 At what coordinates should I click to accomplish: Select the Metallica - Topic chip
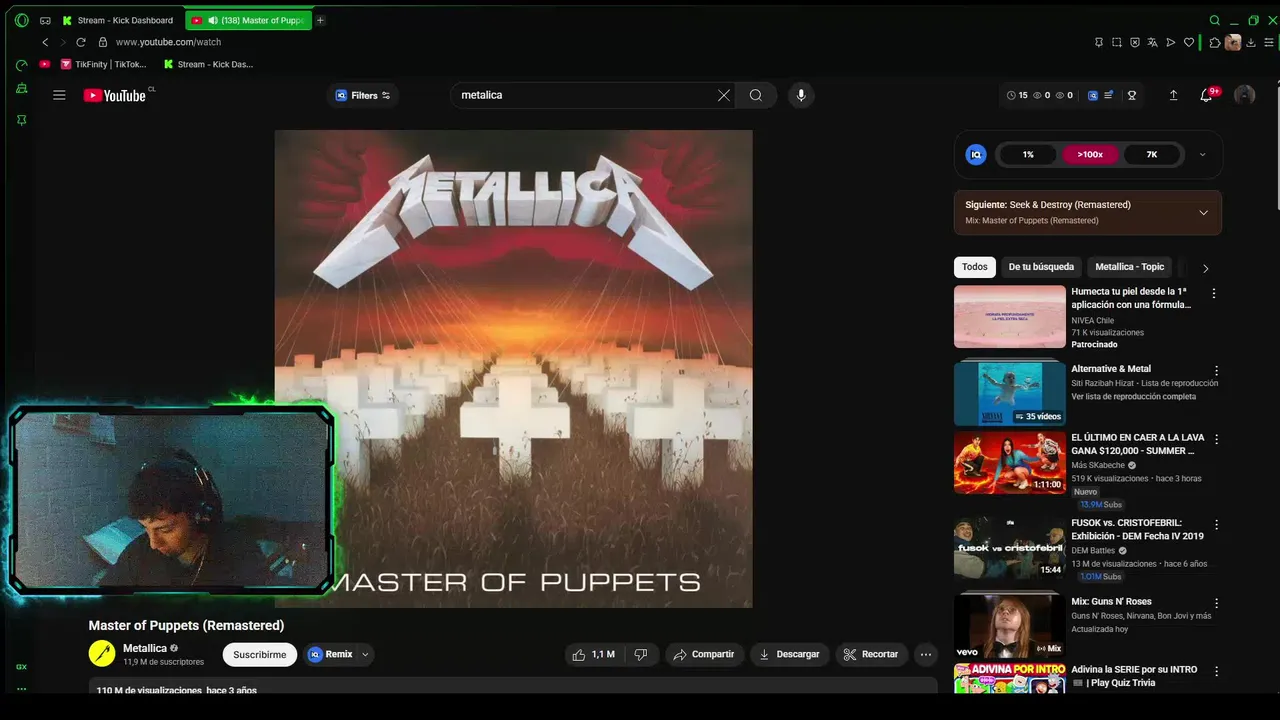pos(1130,267)
